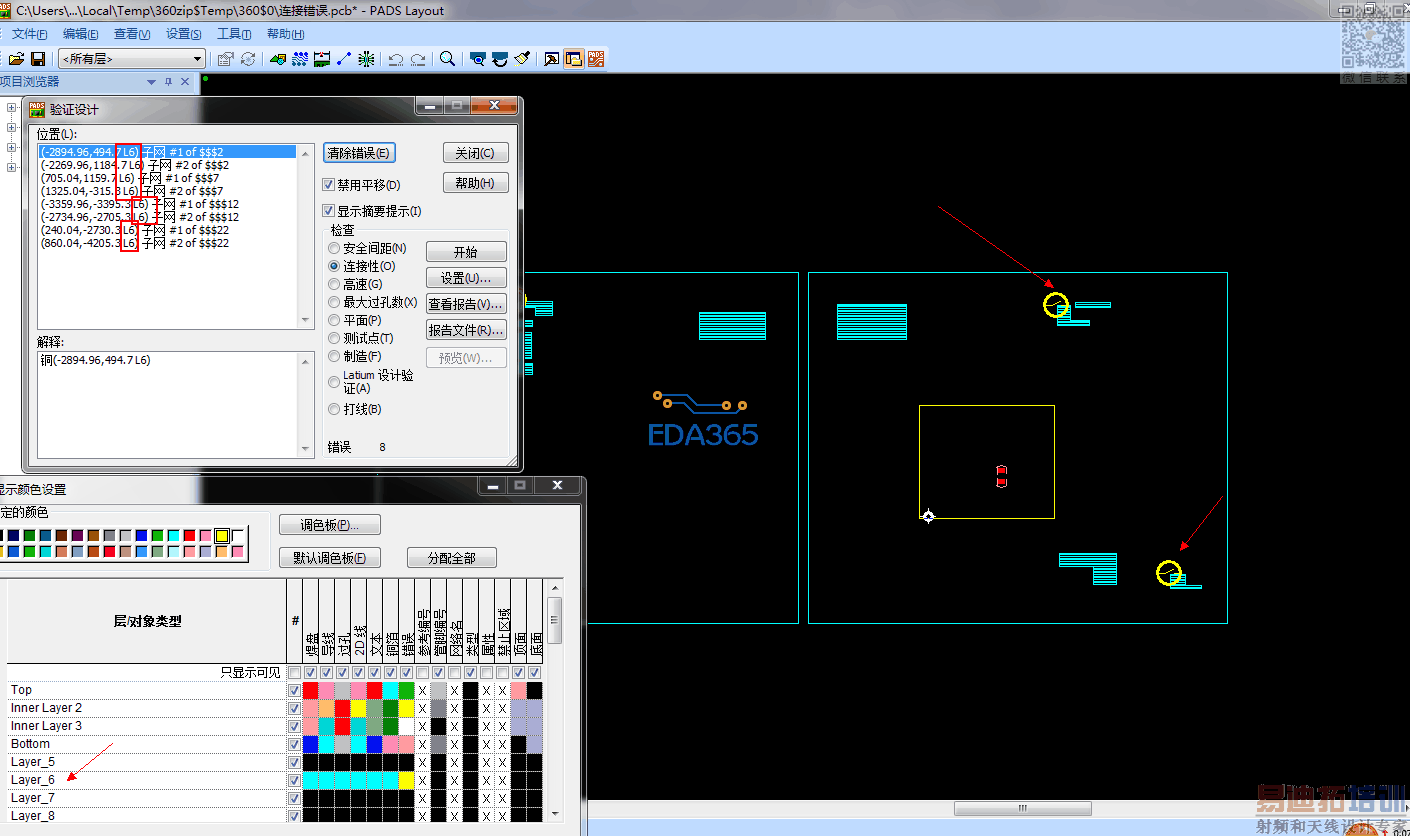Toggle the Project Explorer toolbar icon
Viewport: 1410px width, 836px height.
(574, 59)
